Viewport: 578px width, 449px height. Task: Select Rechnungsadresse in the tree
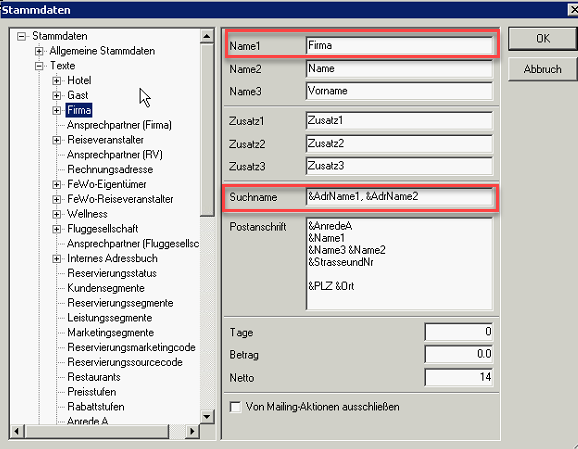110,170
